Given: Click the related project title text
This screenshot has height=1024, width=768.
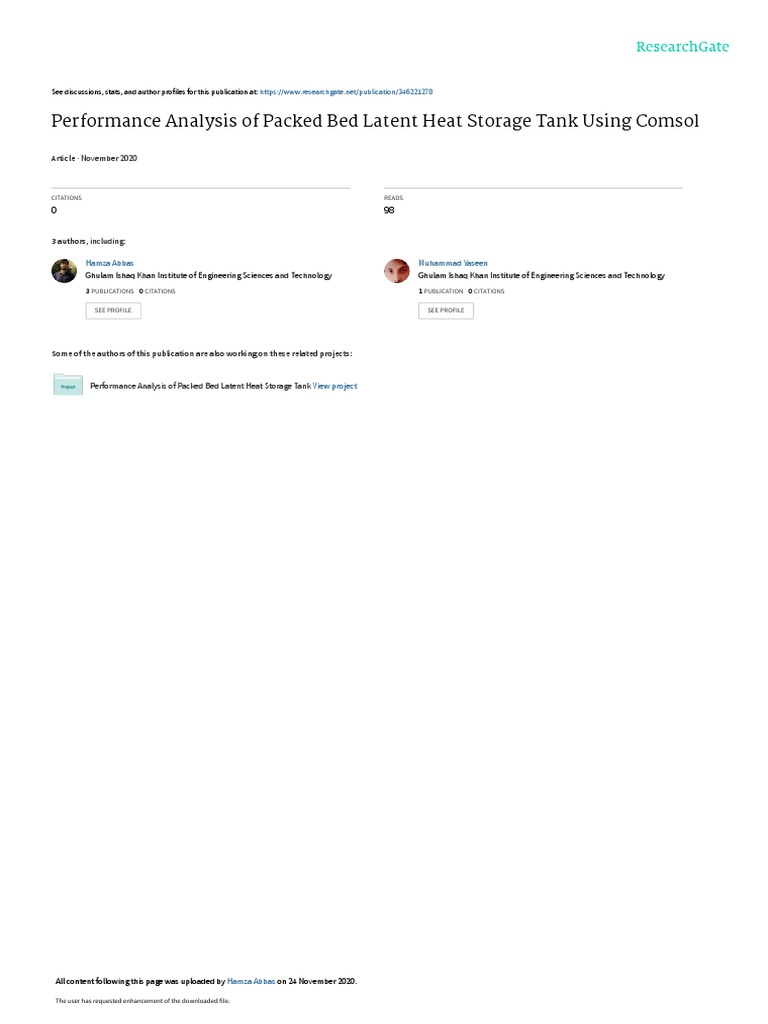Looking at the screenshot, I should coord(200,386).
